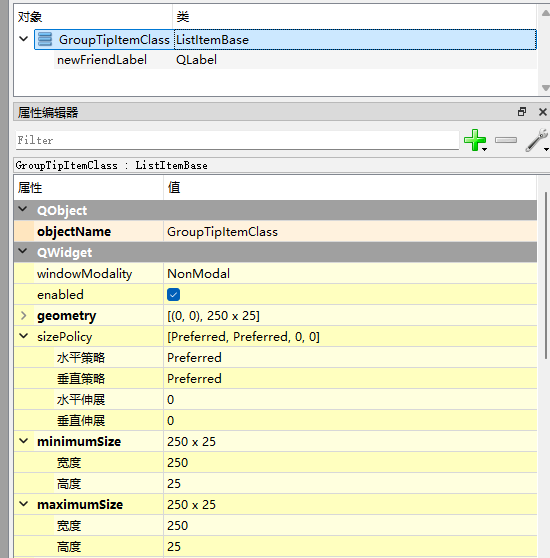Collapse the sizePolicy property
The height and width of the screenshot is (558, 550).
click(x=23, y=336)
